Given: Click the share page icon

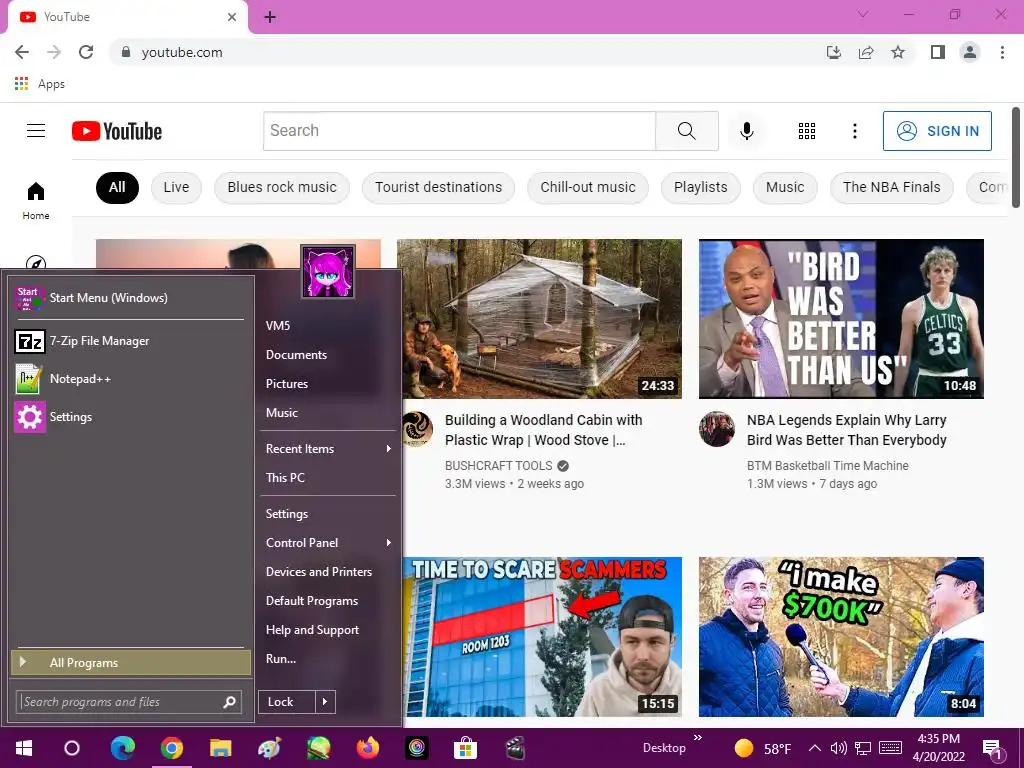Looking at the screenshot, I should click(x=866, y=52).
